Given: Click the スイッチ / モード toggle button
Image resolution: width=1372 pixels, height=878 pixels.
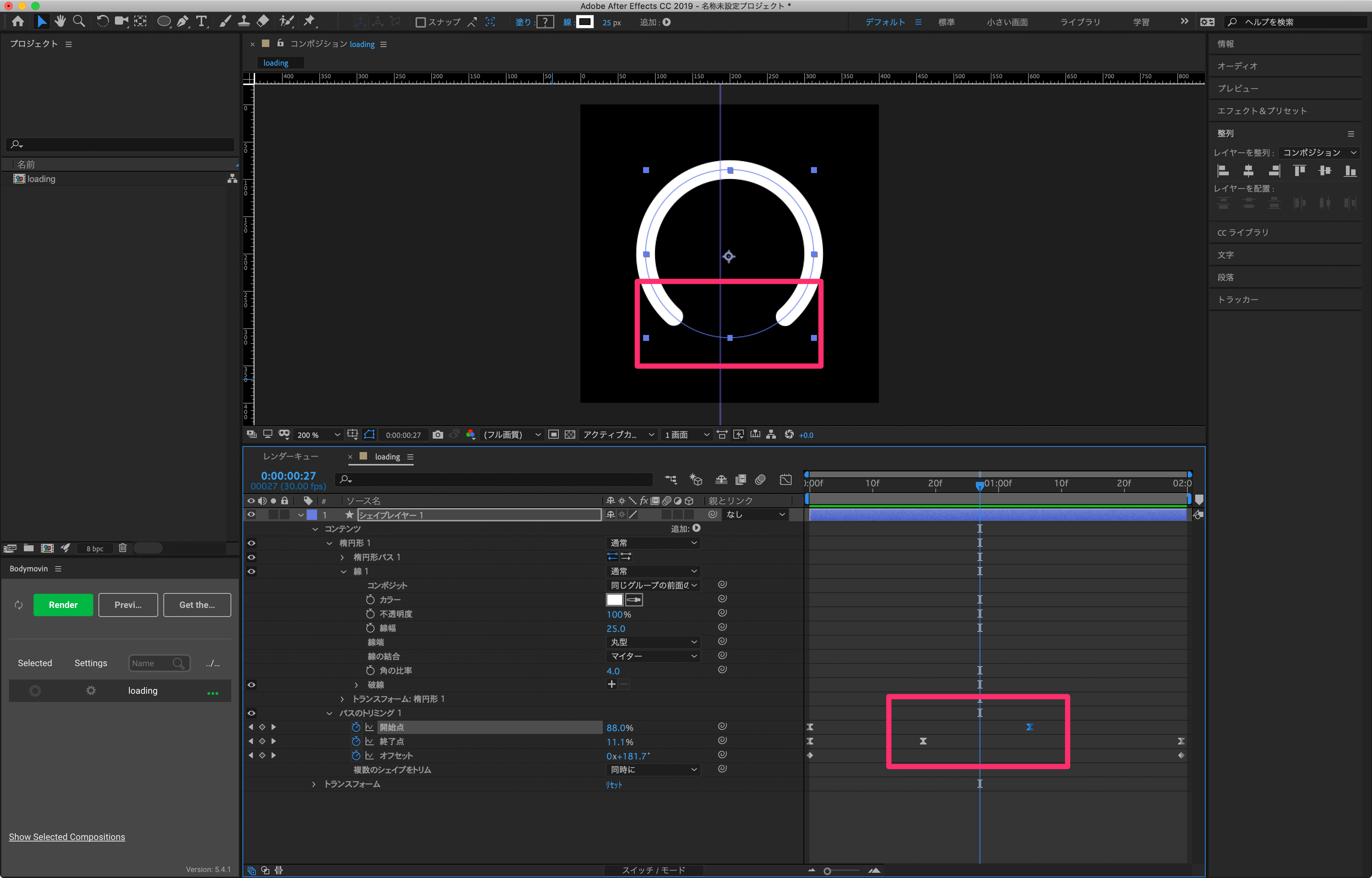Looking at the screenshot, I should tap(654, 871).
